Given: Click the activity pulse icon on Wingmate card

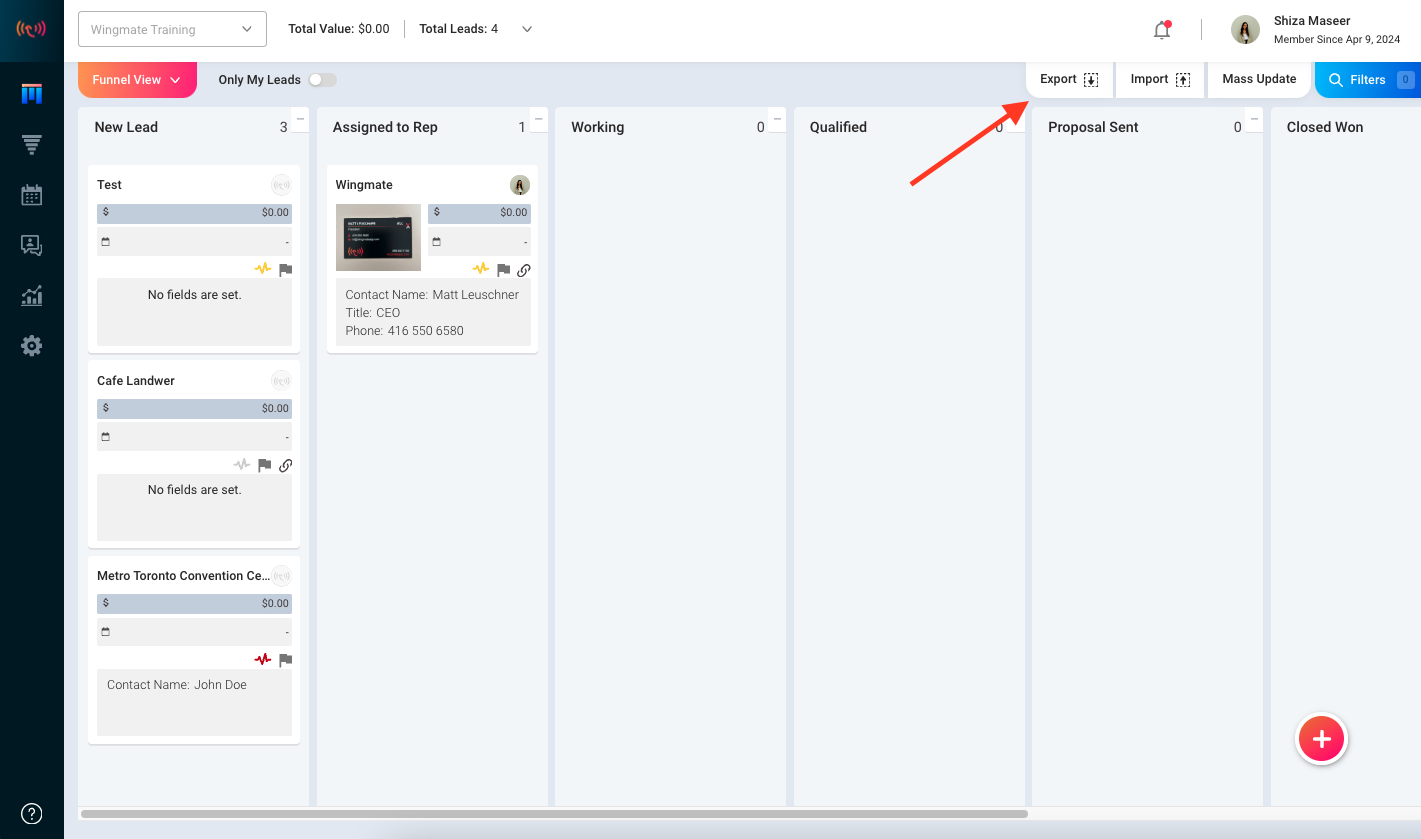Looking at the screenshot, I should pos(481,269).
